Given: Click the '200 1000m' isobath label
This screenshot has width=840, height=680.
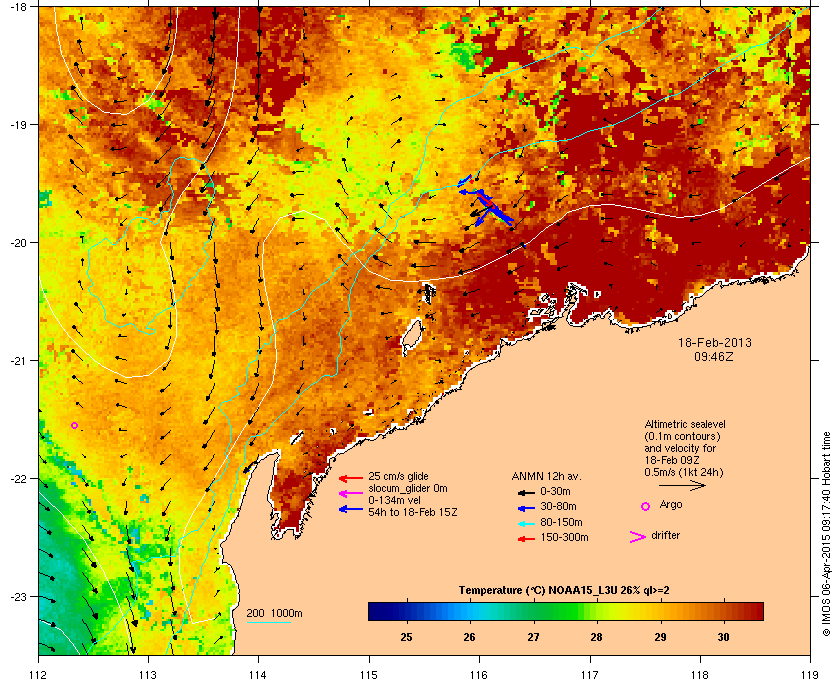Looking at the screenshot, I should tap(274, 613).
